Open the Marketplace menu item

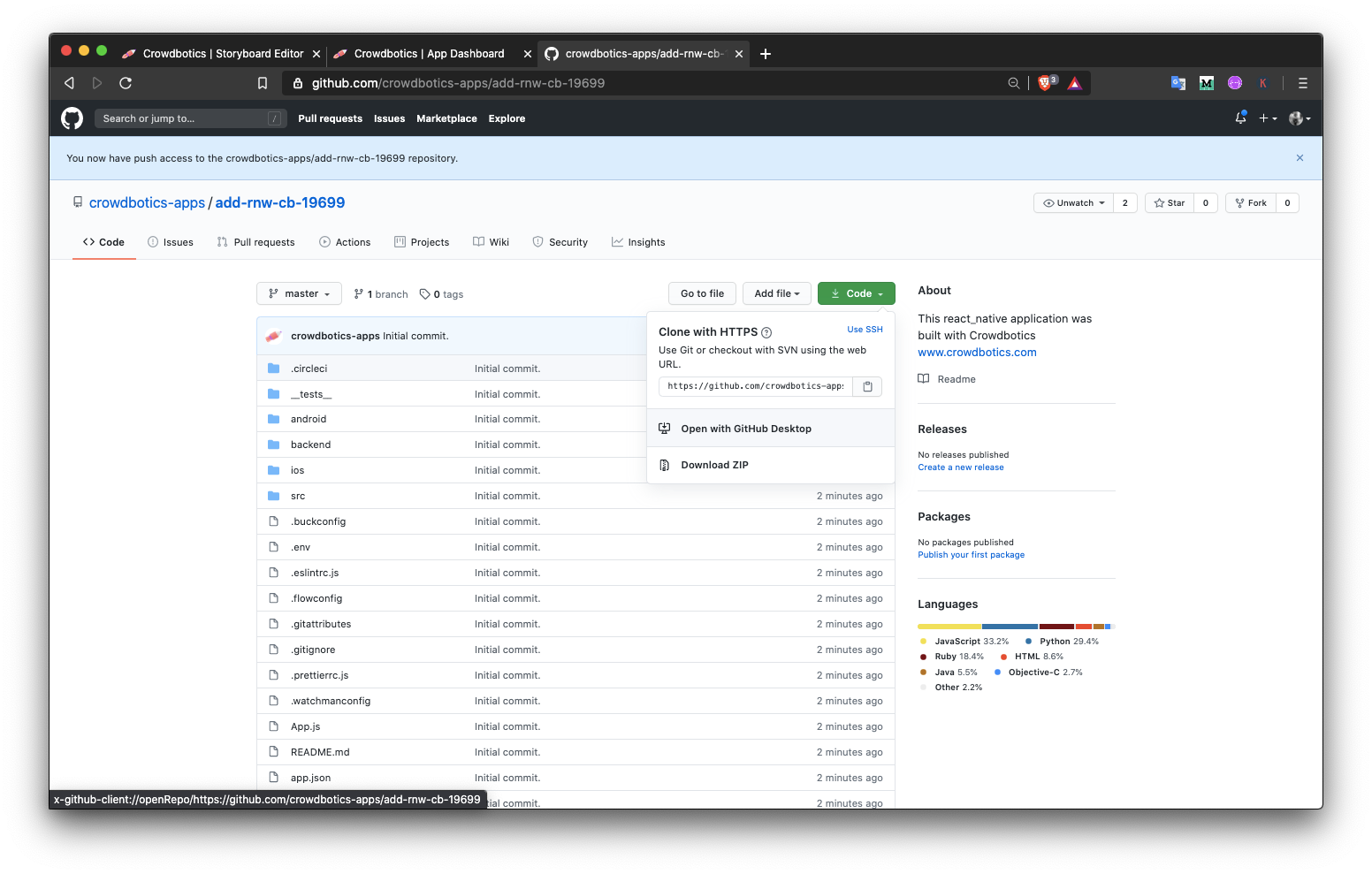[x=446, y=118]
